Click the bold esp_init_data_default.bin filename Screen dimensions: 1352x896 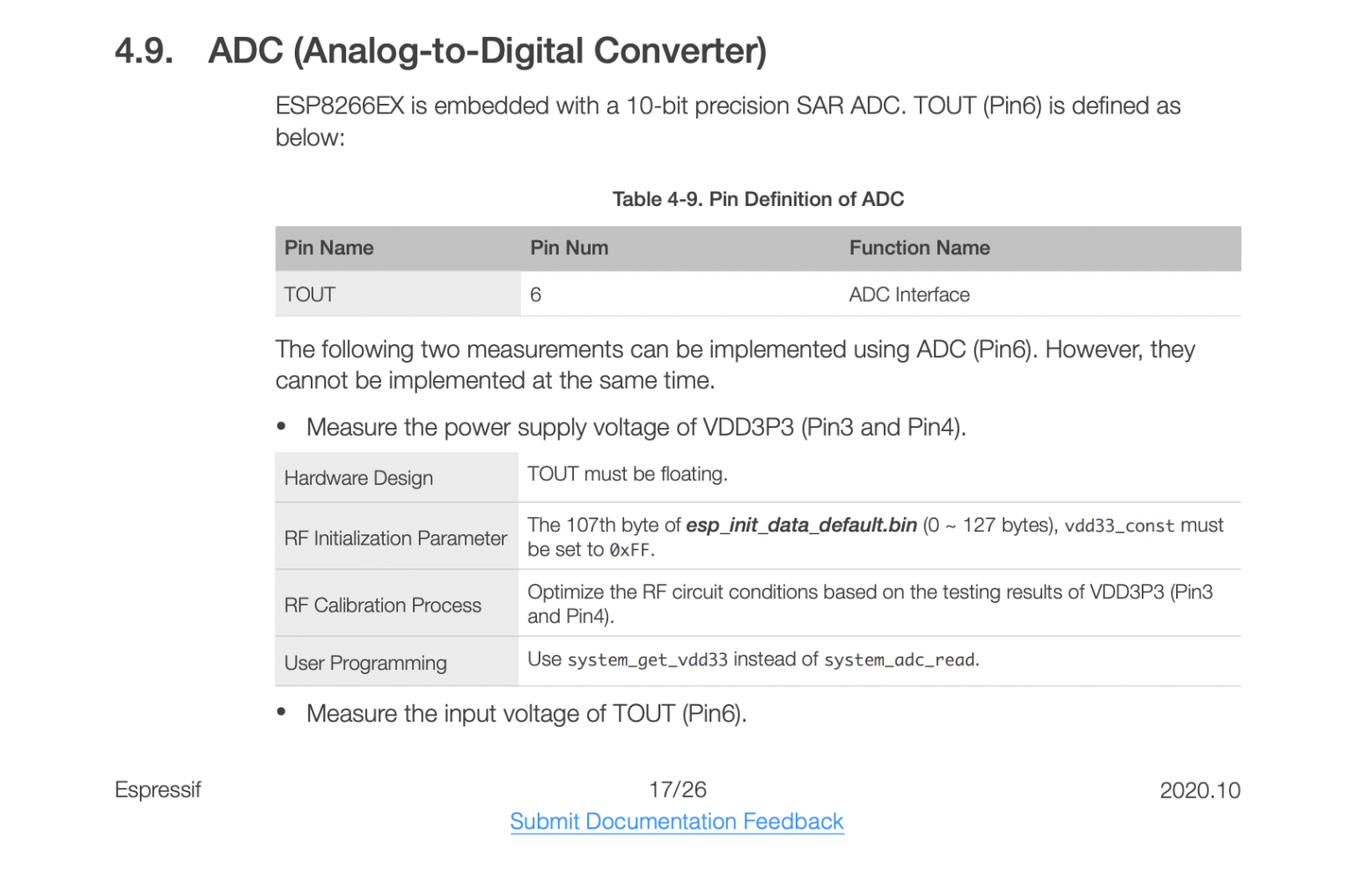(x=801, y=525)
